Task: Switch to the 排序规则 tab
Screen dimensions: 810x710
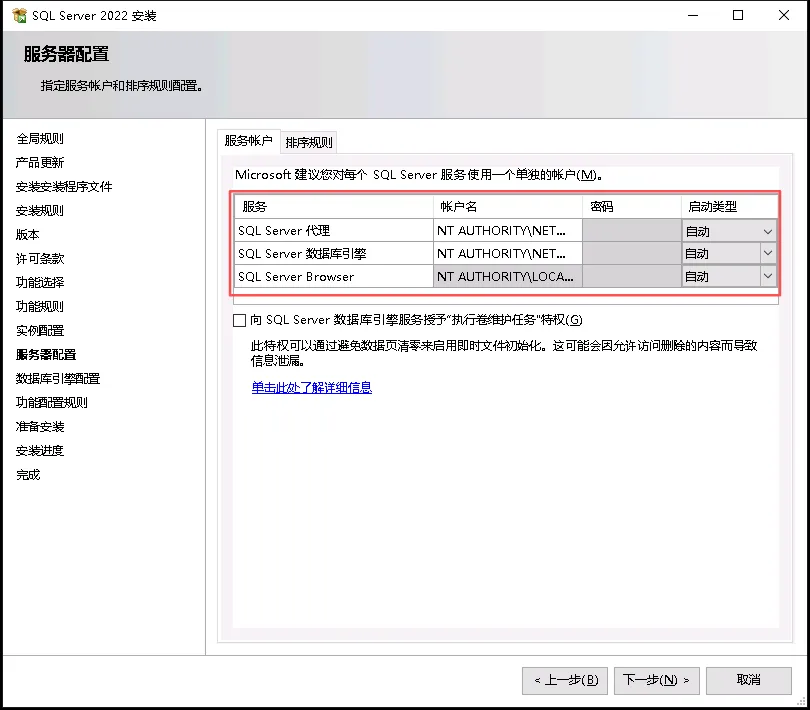Action: (309, 142)
